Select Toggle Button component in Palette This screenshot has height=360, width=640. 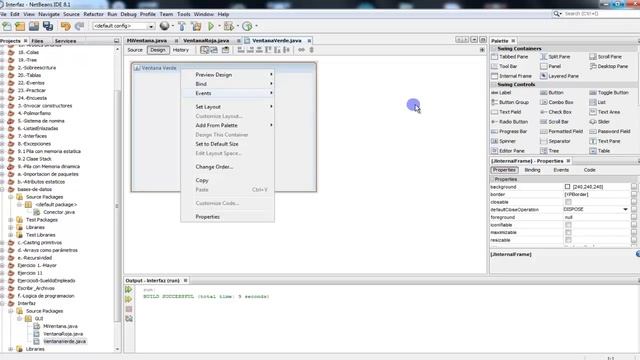(x=609, y=93)
